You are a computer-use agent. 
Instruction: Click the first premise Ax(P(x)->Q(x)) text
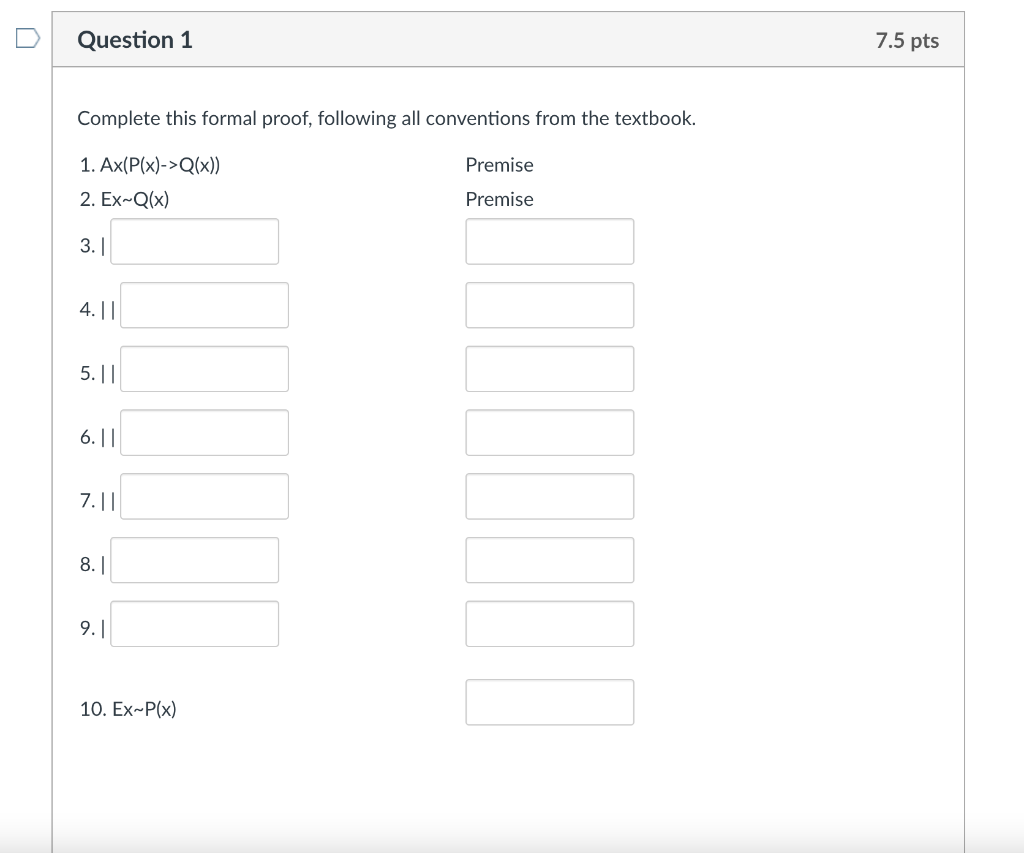click(x=150, y=165)
